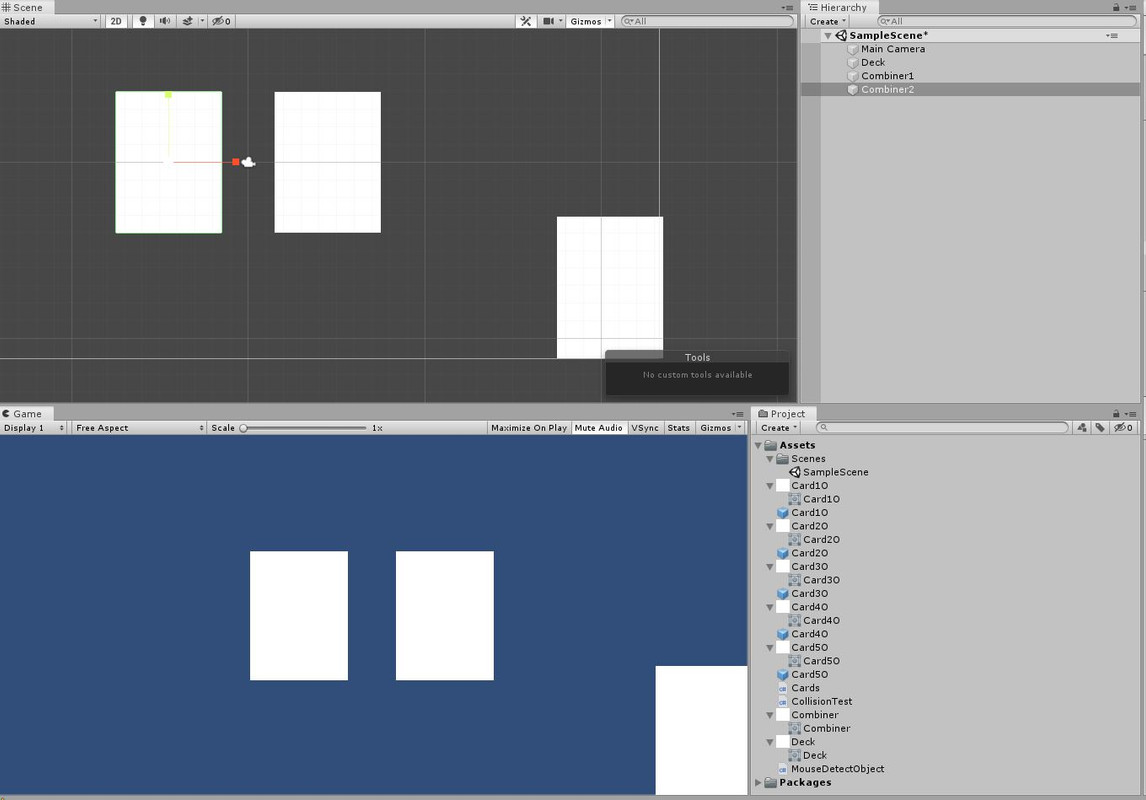Open the Scene panel options menu
Screen dimensions: 1146x800
pos(787,8)
